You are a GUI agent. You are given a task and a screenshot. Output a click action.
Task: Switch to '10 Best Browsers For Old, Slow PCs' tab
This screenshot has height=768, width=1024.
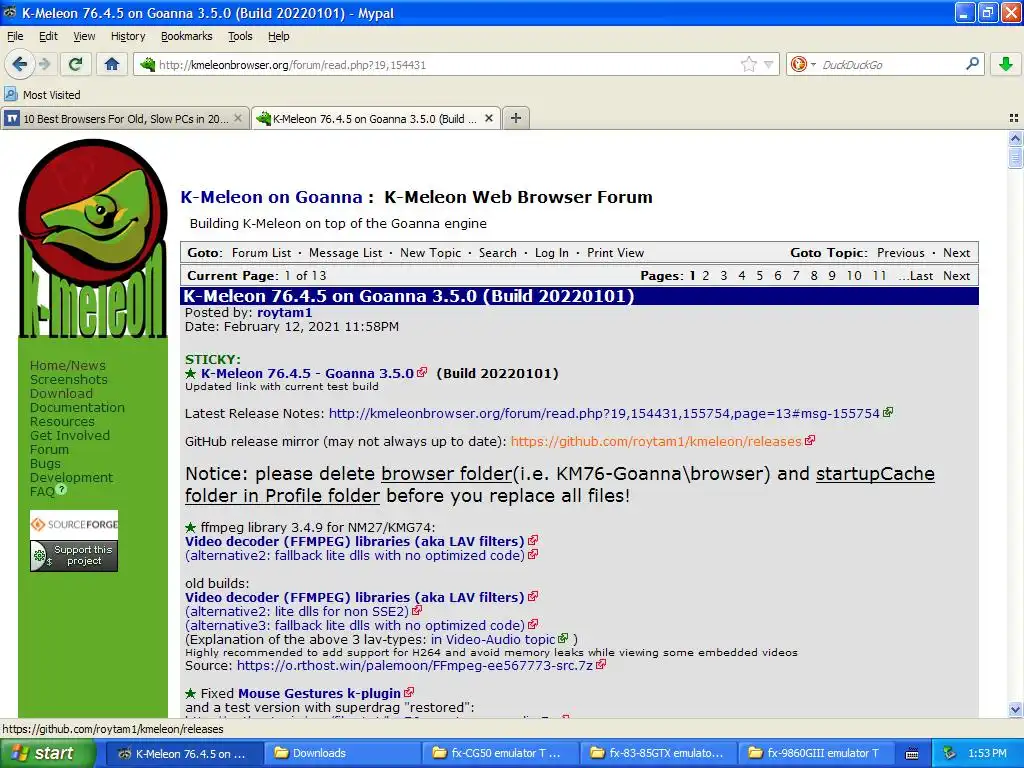[x=125, y=118]
